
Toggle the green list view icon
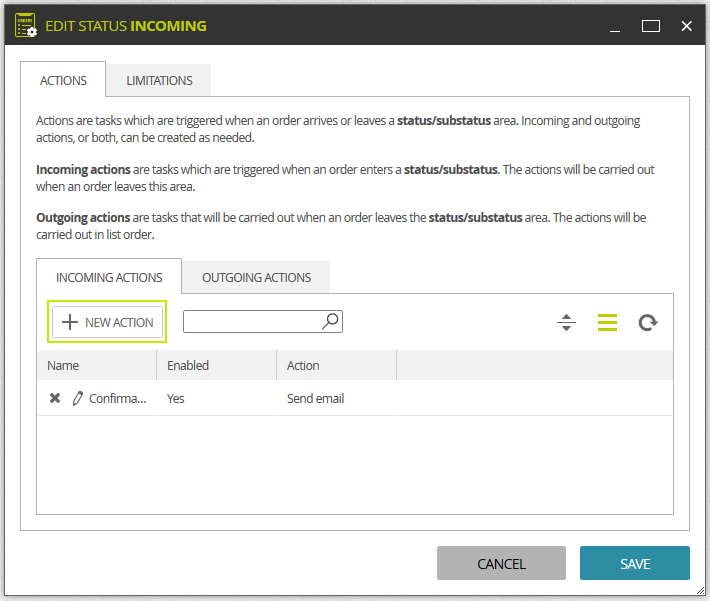(x=607, y=322)
